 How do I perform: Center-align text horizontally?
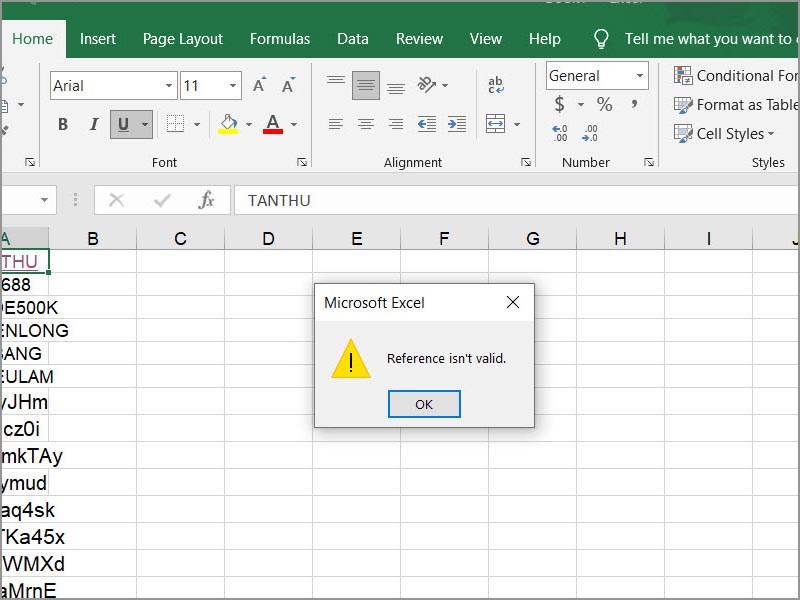[366, 124]
